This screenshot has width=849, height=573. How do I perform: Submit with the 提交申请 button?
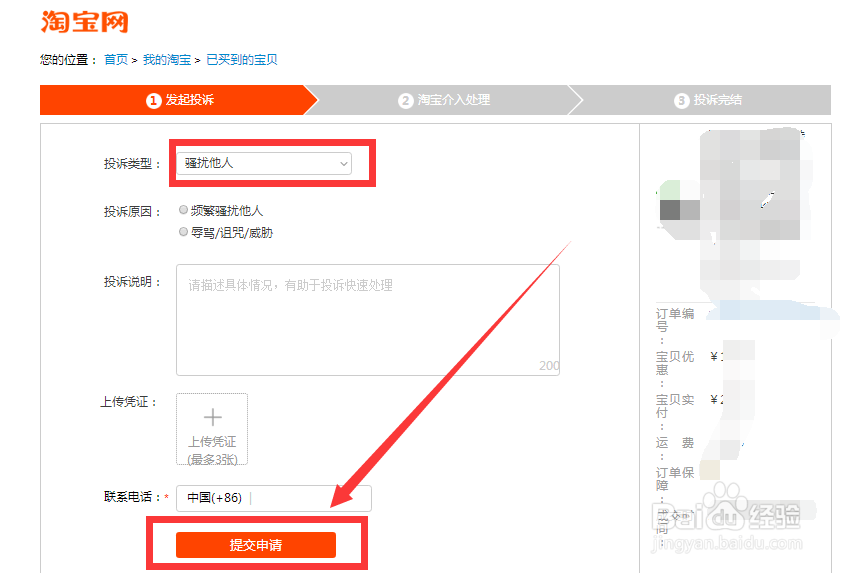(x=256, y=545)
